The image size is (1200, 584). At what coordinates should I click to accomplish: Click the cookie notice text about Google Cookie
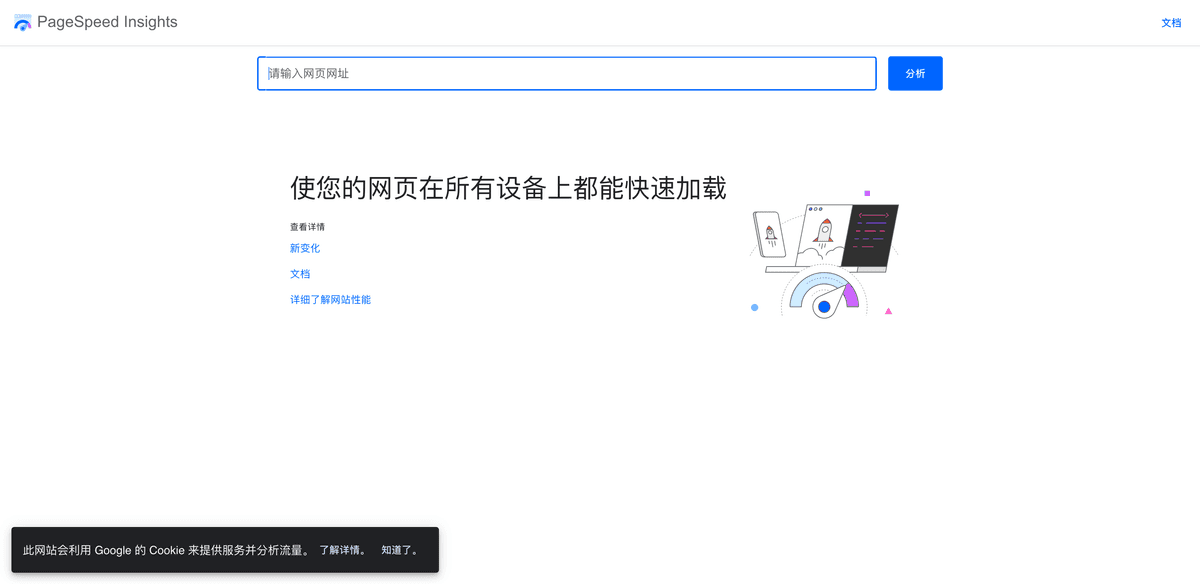166,550
